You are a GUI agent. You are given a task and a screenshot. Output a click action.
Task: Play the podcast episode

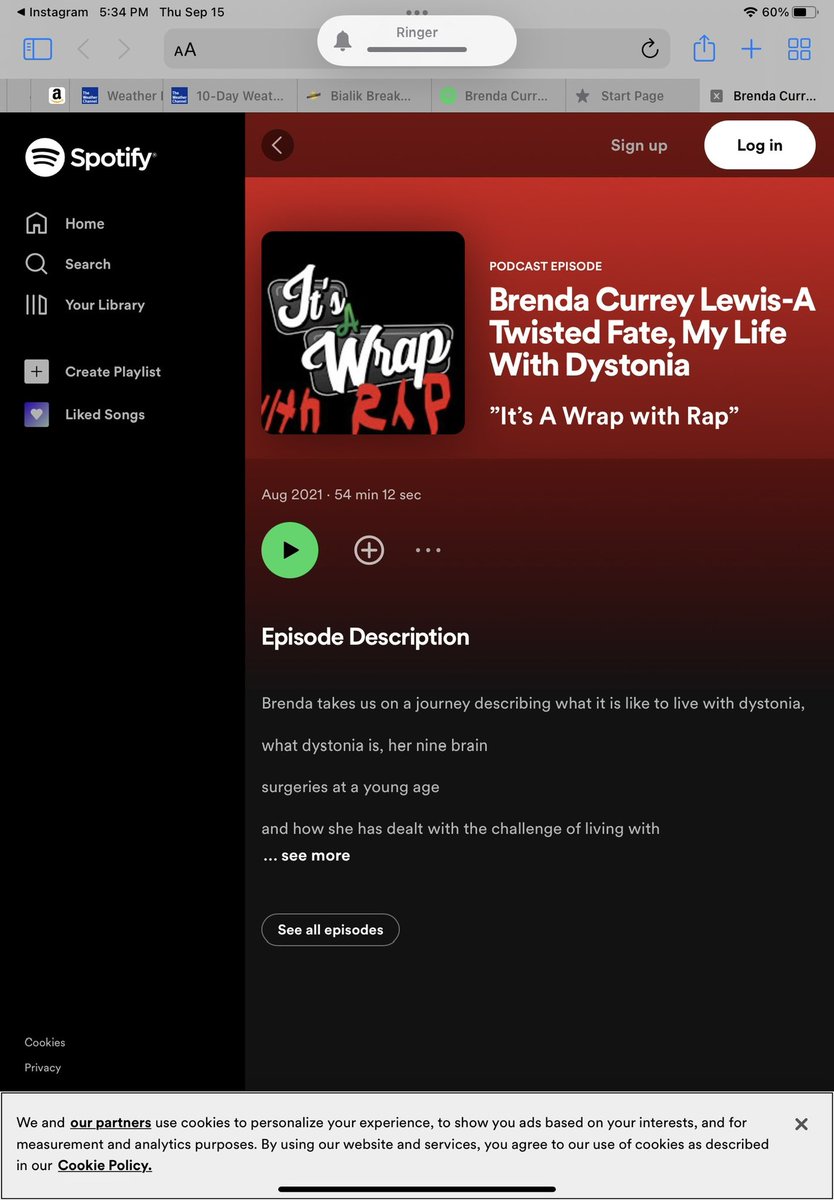tap(290, 550)
